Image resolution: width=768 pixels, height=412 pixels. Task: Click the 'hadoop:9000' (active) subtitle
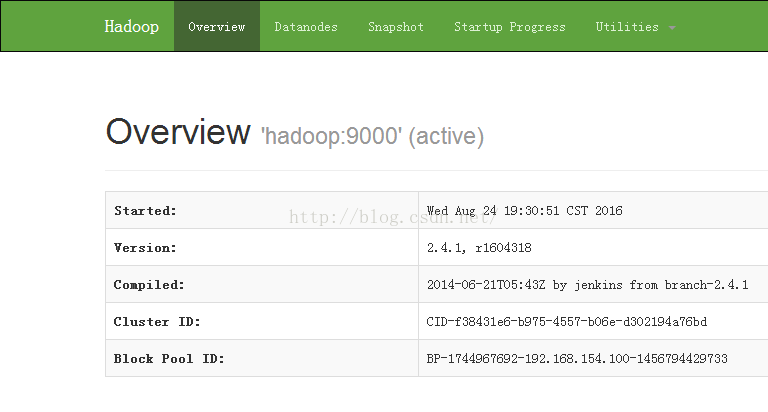point(373,136)
